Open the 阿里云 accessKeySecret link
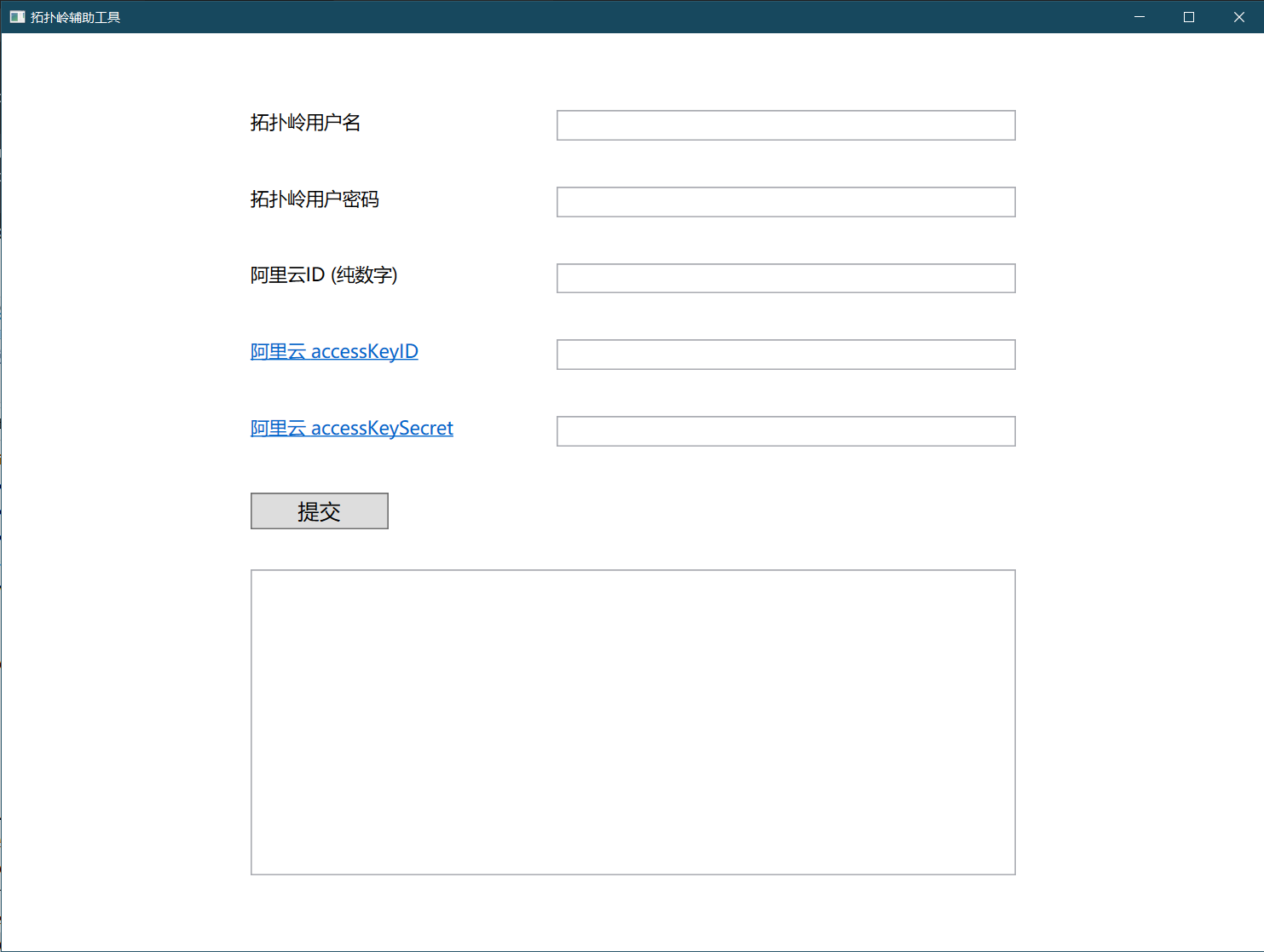This screenshot has height=952, width=1264. [352, 428]
